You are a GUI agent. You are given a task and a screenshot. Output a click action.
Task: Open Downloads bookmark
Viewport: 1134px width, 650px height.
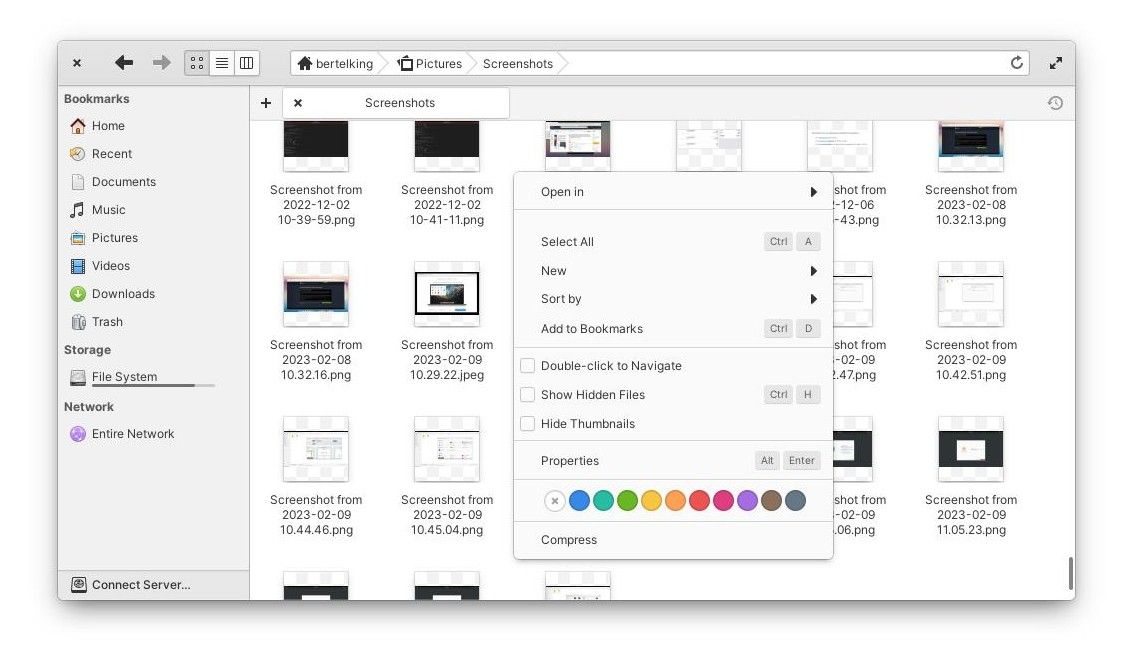coord(112,294)
